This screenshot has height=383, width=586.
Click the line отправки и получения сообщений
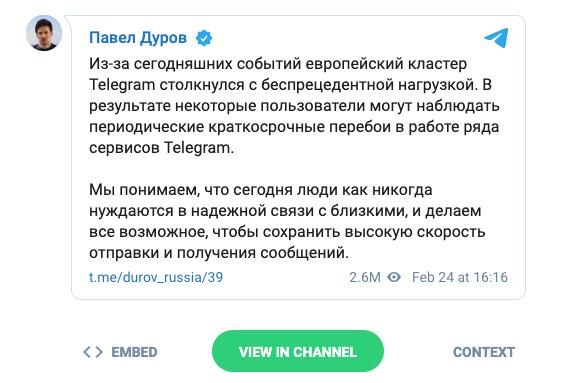pyautogui.click(x=219, y=253)
